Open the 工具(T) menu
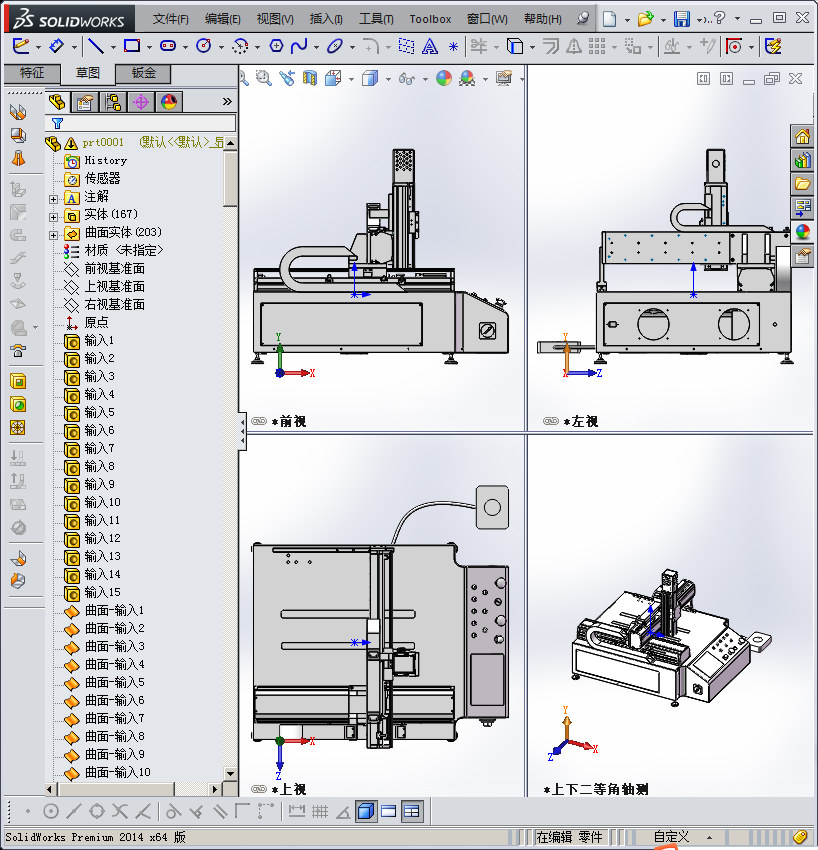 (376, 19)
